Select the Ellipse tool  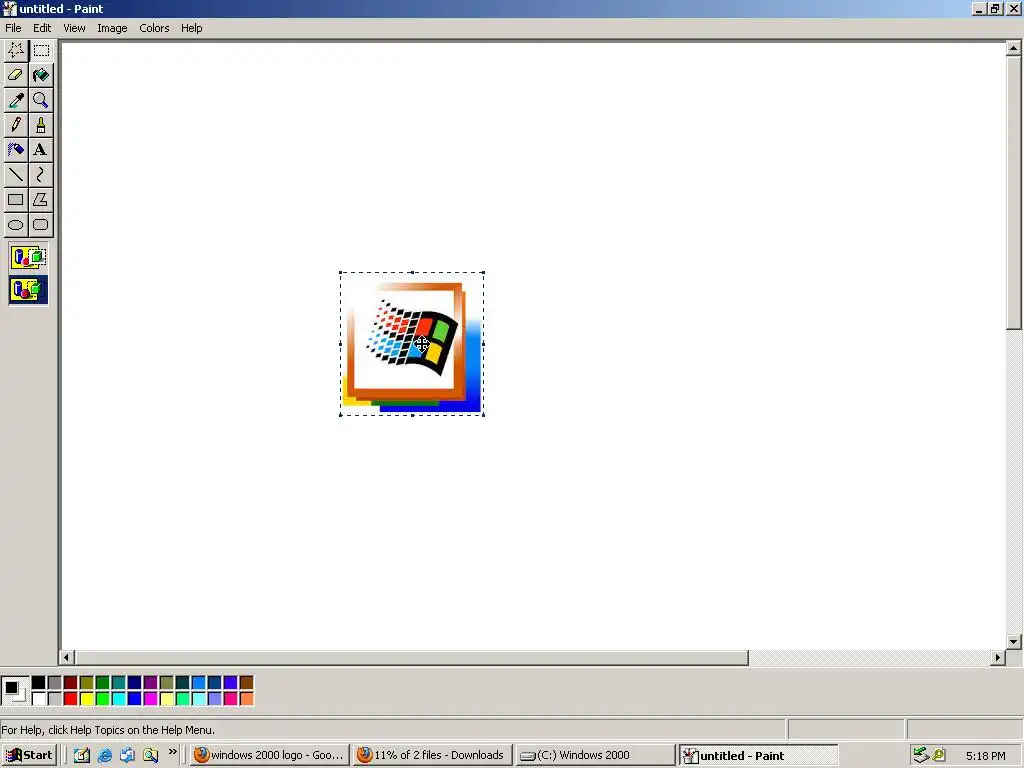coord(16,225)
